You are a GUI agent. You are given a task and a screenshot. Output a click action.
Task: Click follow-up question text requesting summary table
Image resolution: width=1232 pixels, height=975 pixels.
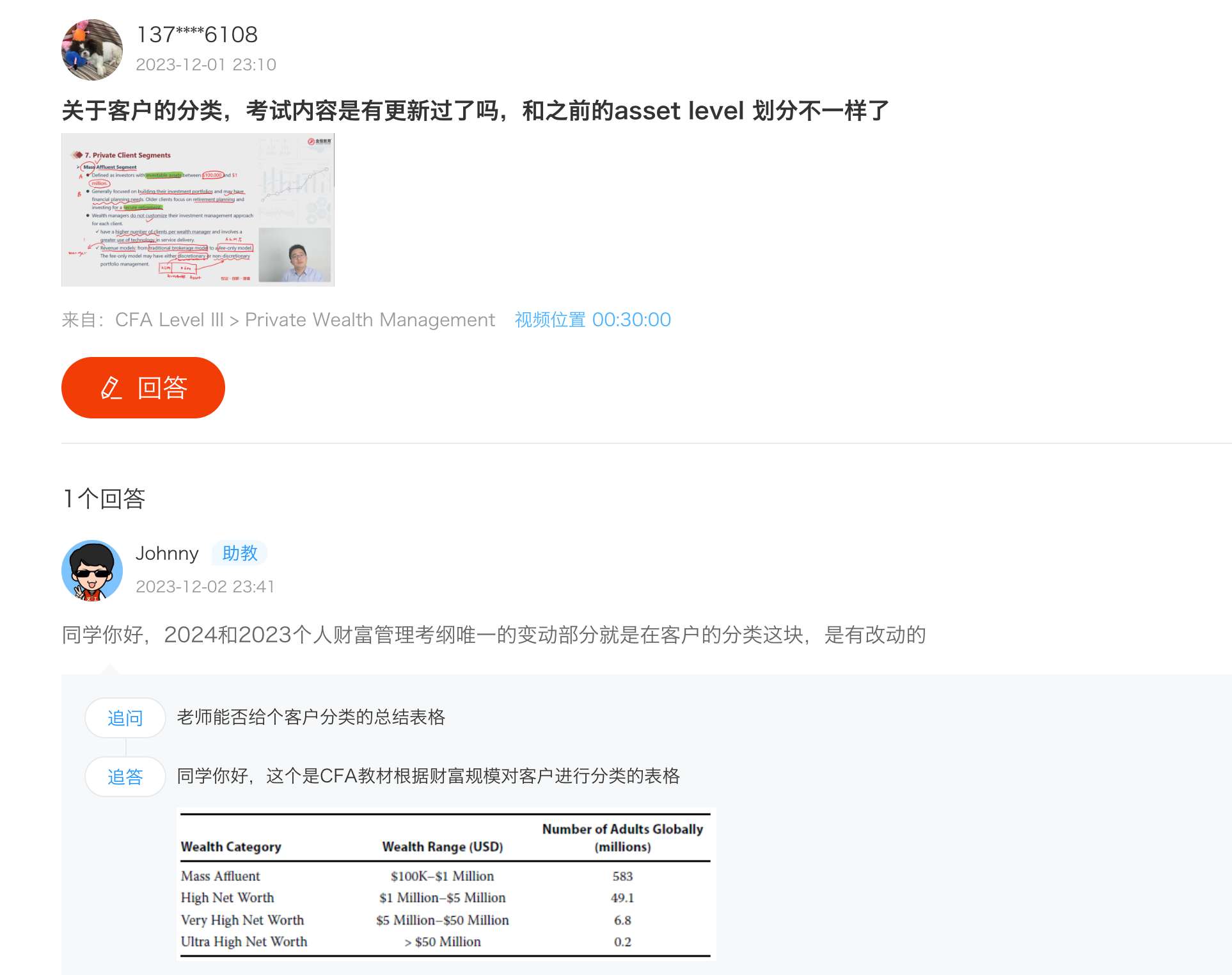coord(311,717)
